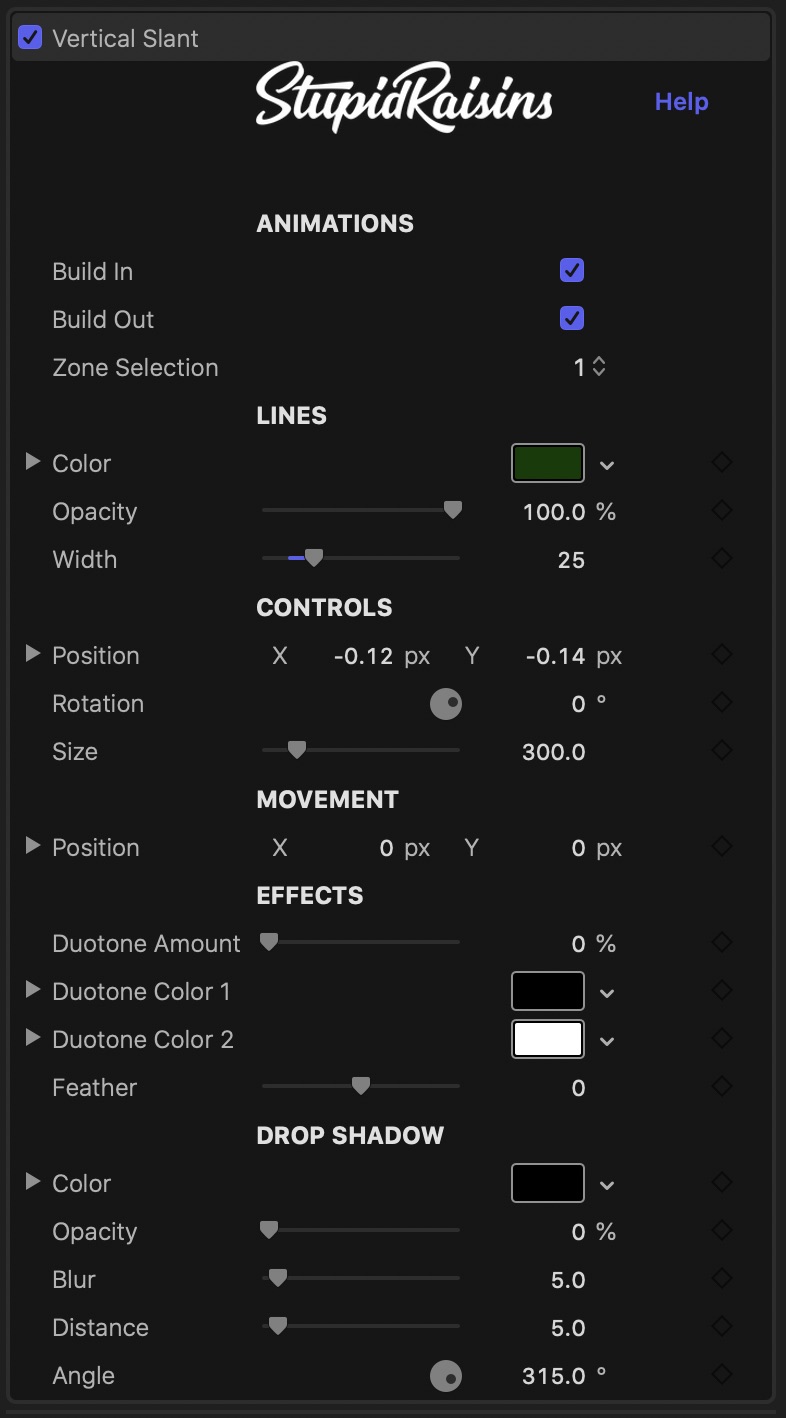Expand the Movement Position disclosure triangle
786x1418 pixels.
(x=32, y=846)
